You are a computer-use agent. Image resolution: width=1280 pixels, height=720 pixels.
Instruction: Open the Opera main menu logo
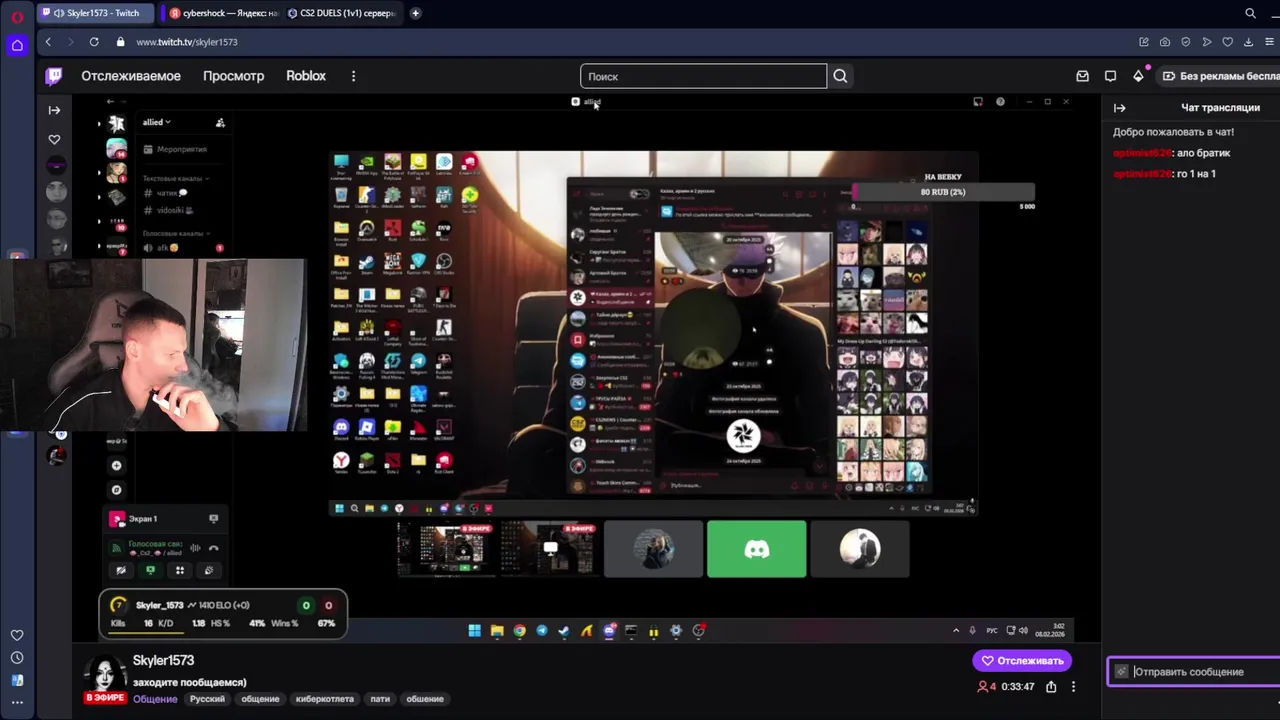pos(17,15)
